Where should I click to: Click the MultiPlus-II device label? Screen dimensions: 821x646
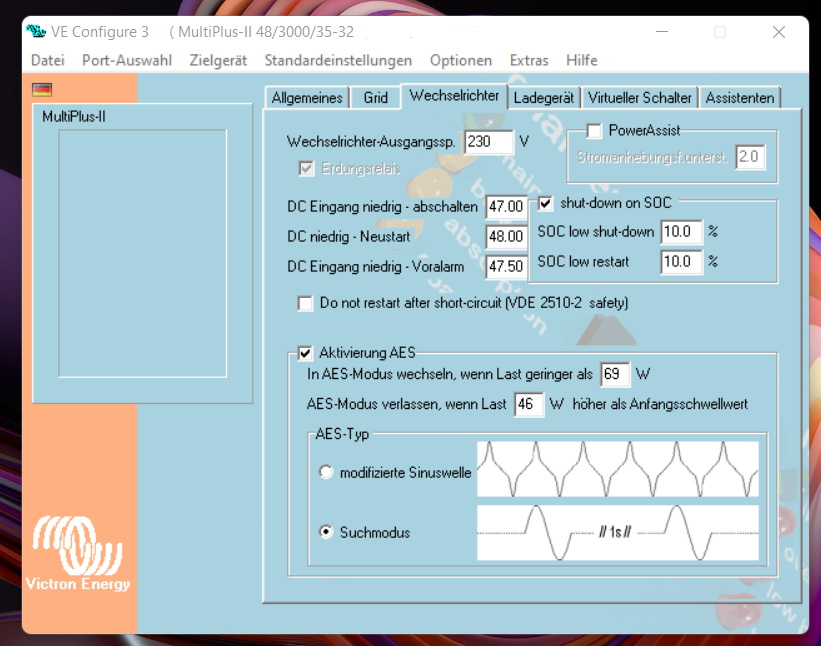[x=74, y=117]
